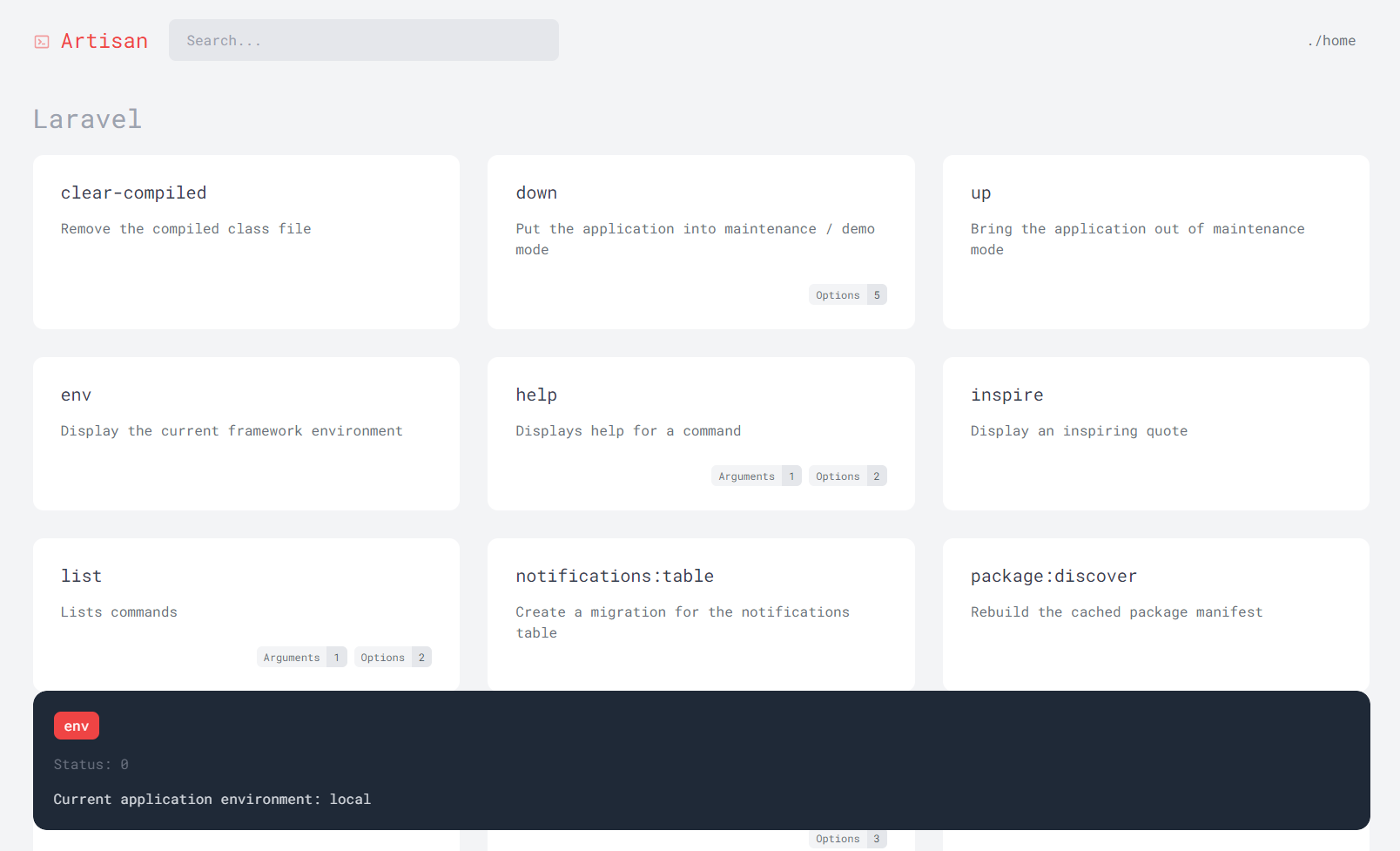
Task: Click 'Display the current framework environment' description
Action: [232, 431]
